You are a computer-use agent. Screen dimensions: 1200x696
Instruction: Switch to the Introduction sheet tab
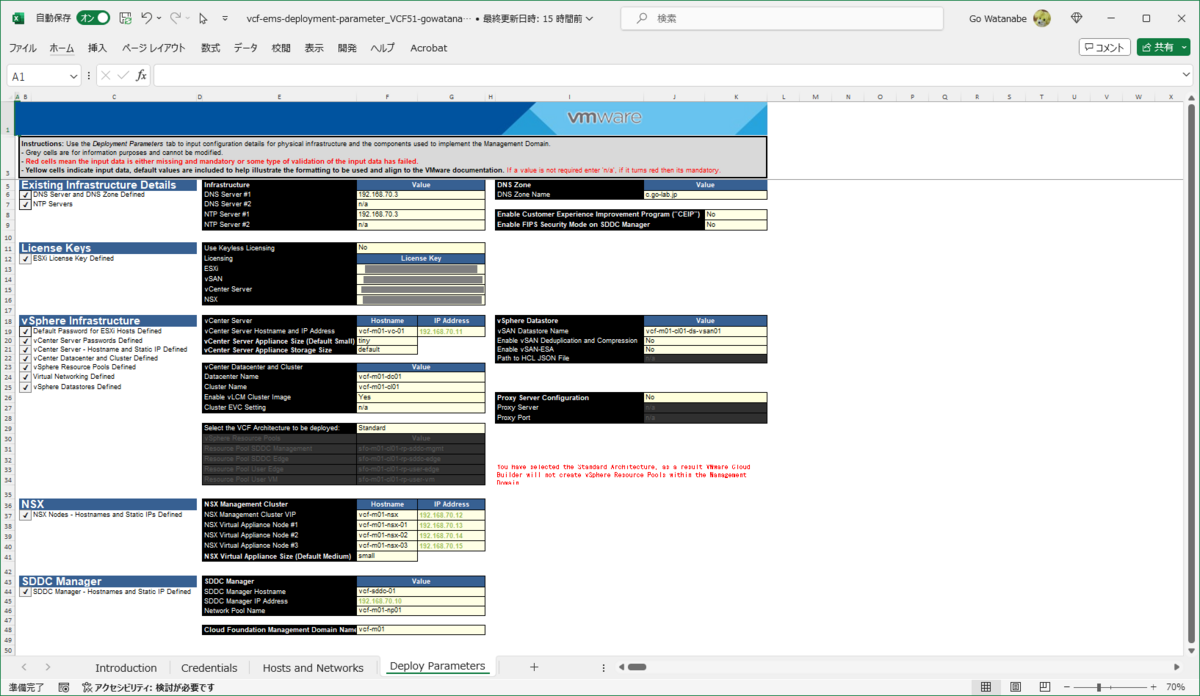[126, 667]
